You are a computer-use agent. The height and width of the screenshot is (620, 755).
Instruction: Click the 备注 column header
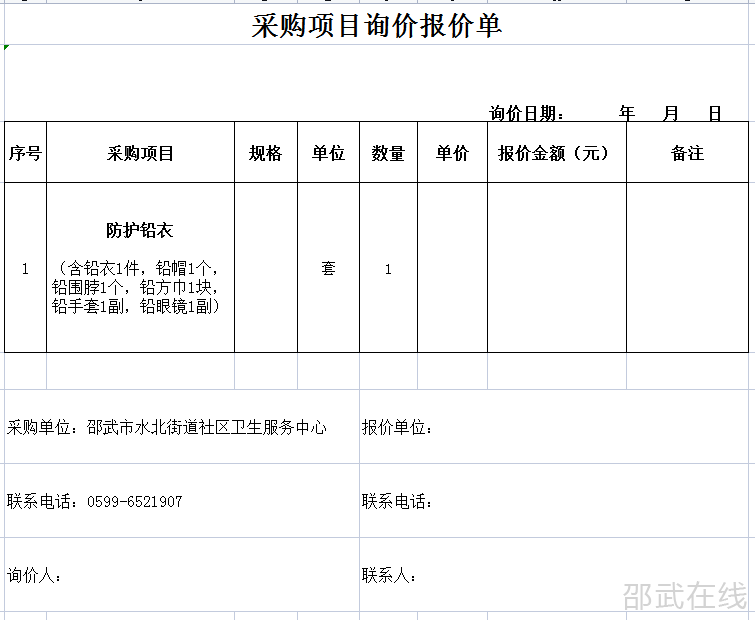pos(687,153)
